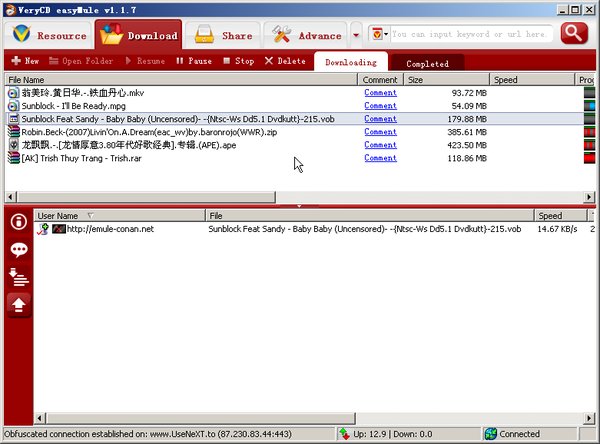Open Comment link for the .ape file
This screenshot has width=600, height=444.
click(380, 145)
